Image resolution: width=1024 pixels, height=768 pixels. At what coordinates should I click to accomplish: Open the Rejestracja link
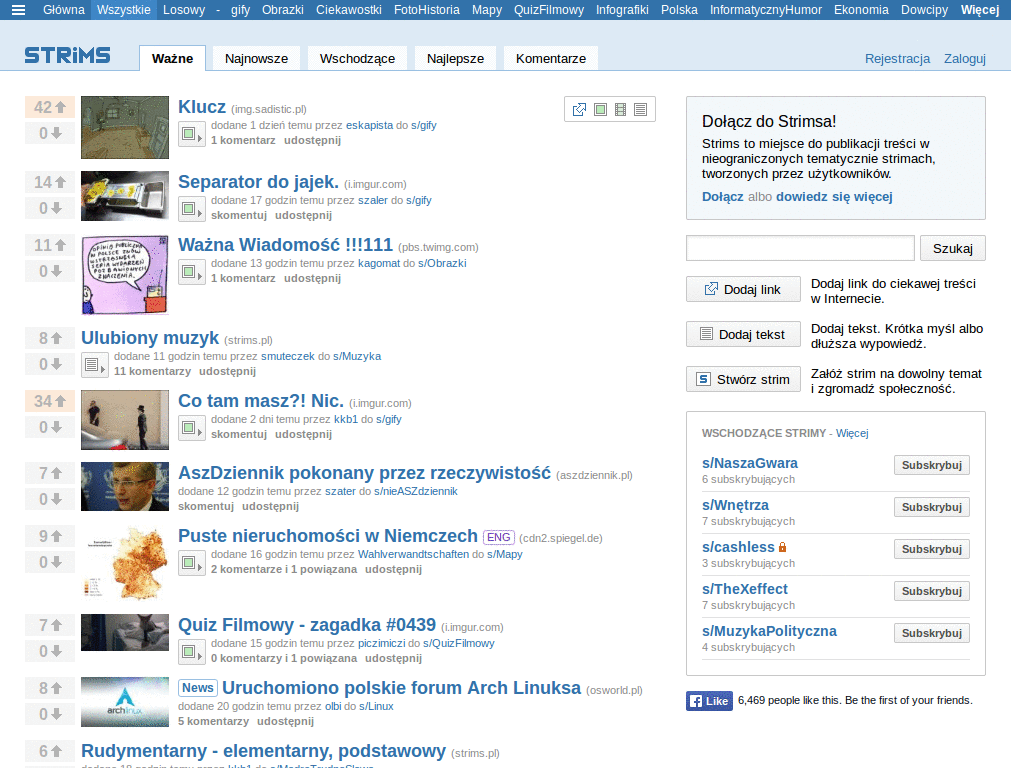pyautogui.click(x=897, y=59)
